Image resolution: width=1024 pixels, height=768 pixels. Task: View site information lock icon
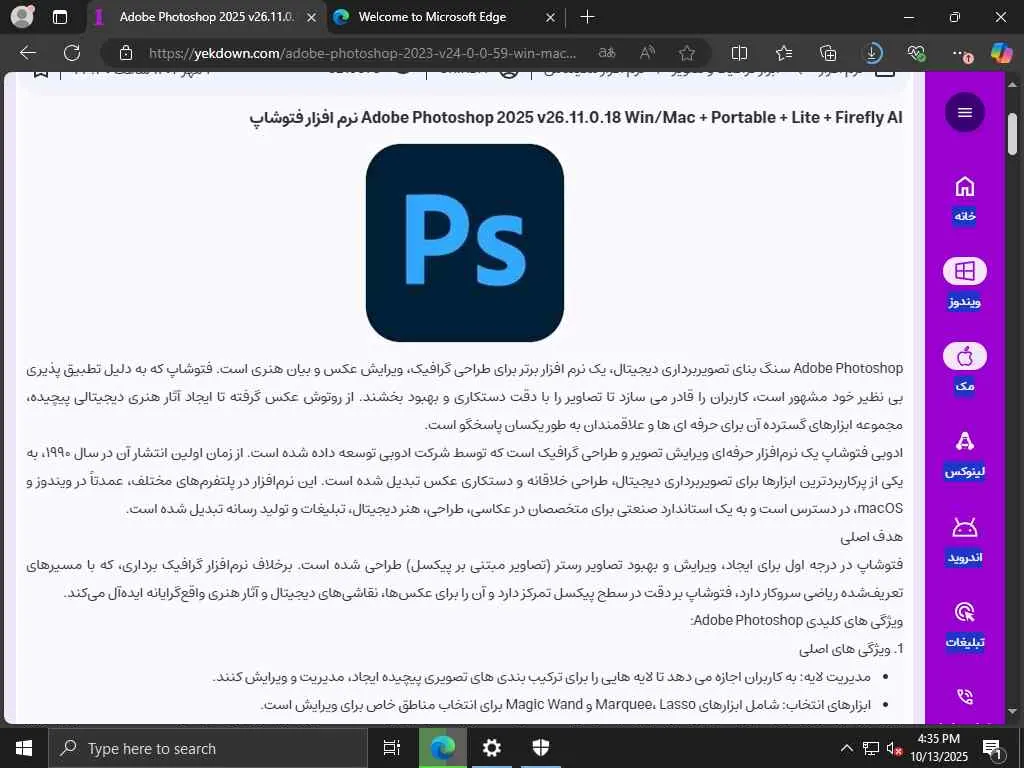125,53
